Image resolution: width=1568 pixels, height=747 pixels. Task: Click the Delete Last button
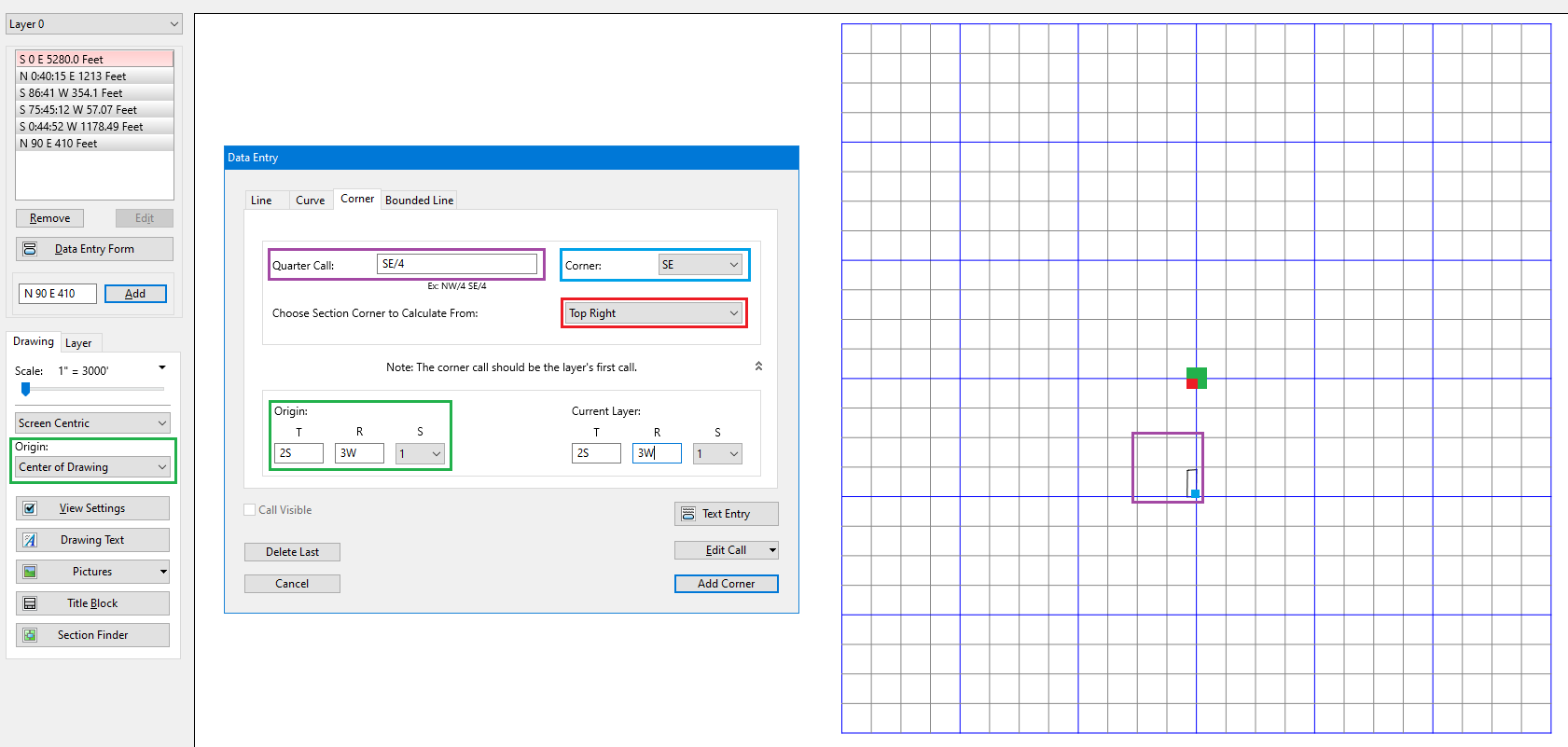point(292,552)
